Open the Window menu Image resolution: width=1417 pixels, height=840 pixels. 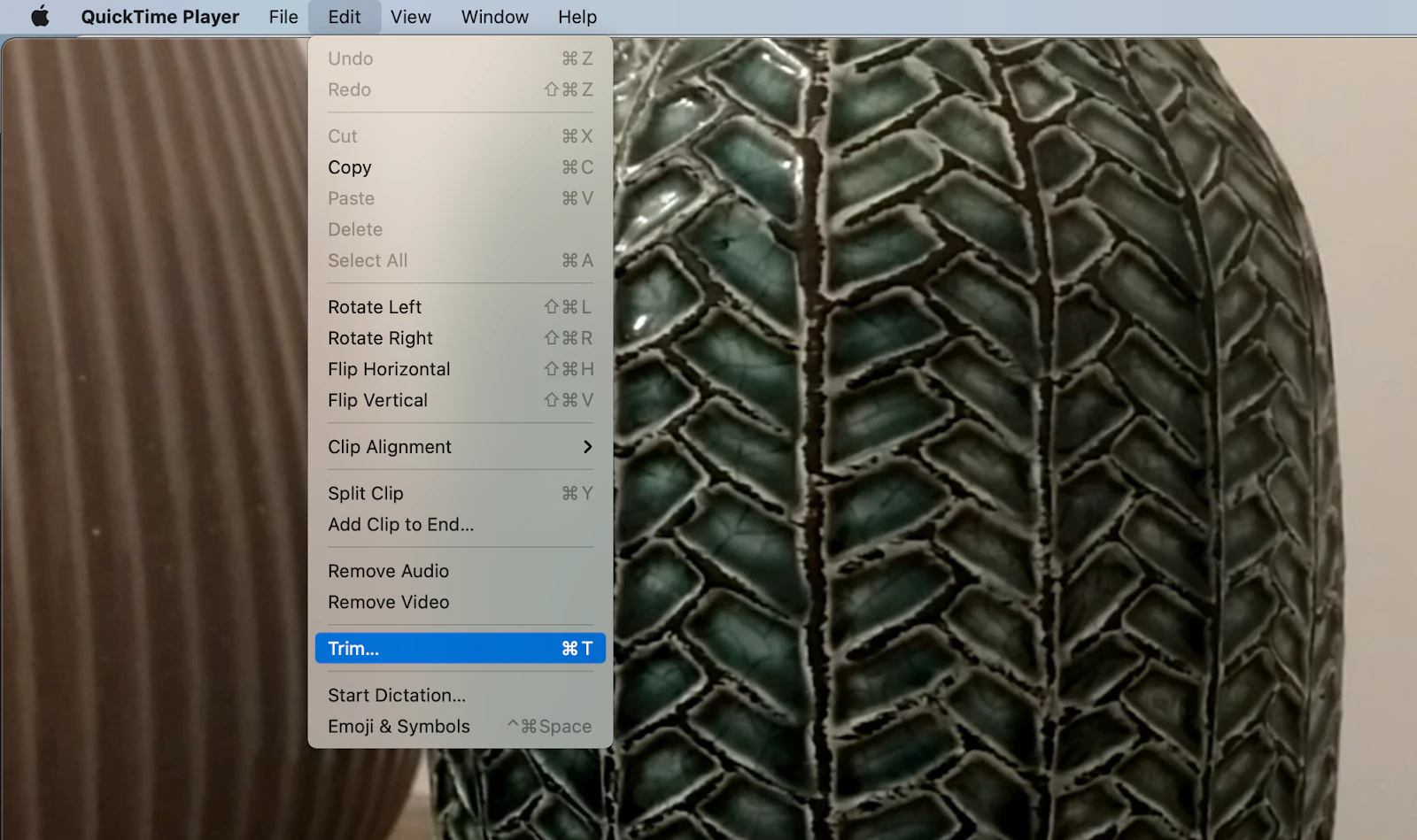pos(494,16)
